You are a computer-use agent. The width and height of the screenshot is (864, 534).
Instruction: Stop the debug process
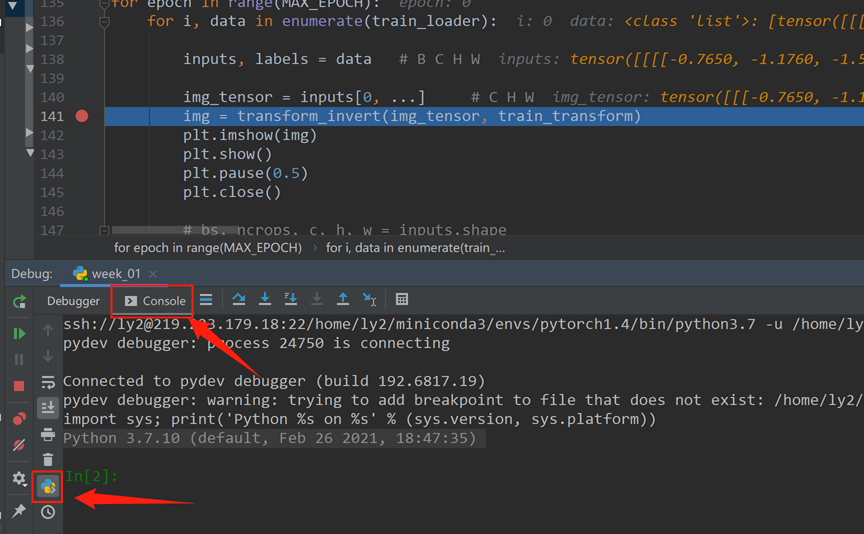tap(19, 386)
